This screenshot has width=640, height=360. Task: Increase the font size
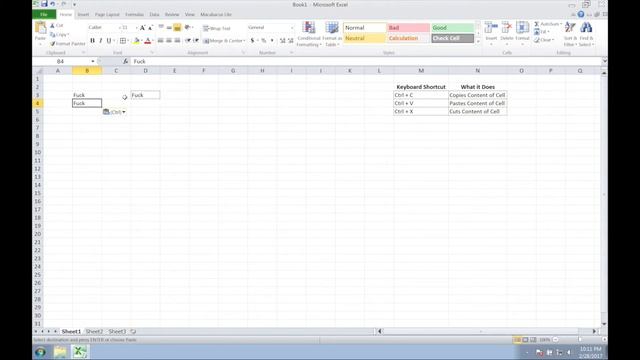(x=142, y=28)
